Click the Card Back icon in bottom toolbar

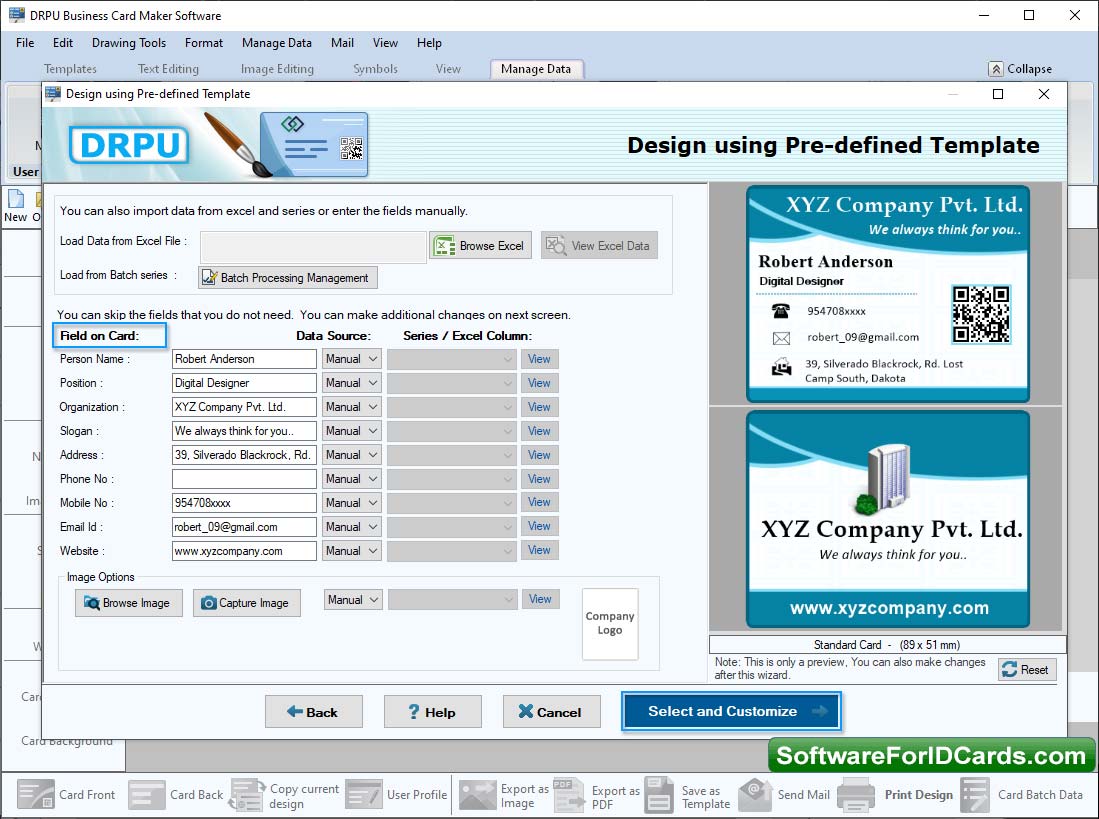coord(146,795)
